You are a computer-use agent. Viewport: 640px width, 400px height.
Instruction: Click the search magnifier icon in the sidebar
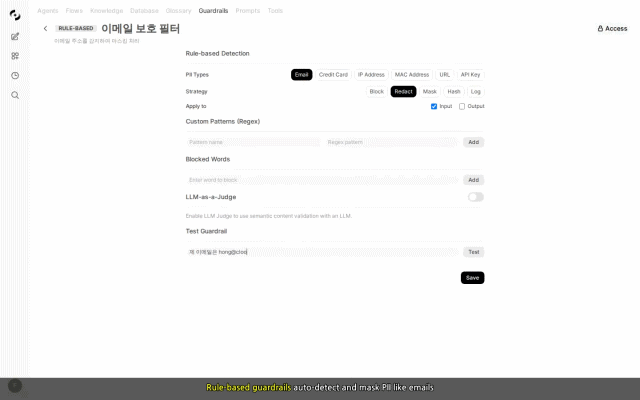[15, 95]
